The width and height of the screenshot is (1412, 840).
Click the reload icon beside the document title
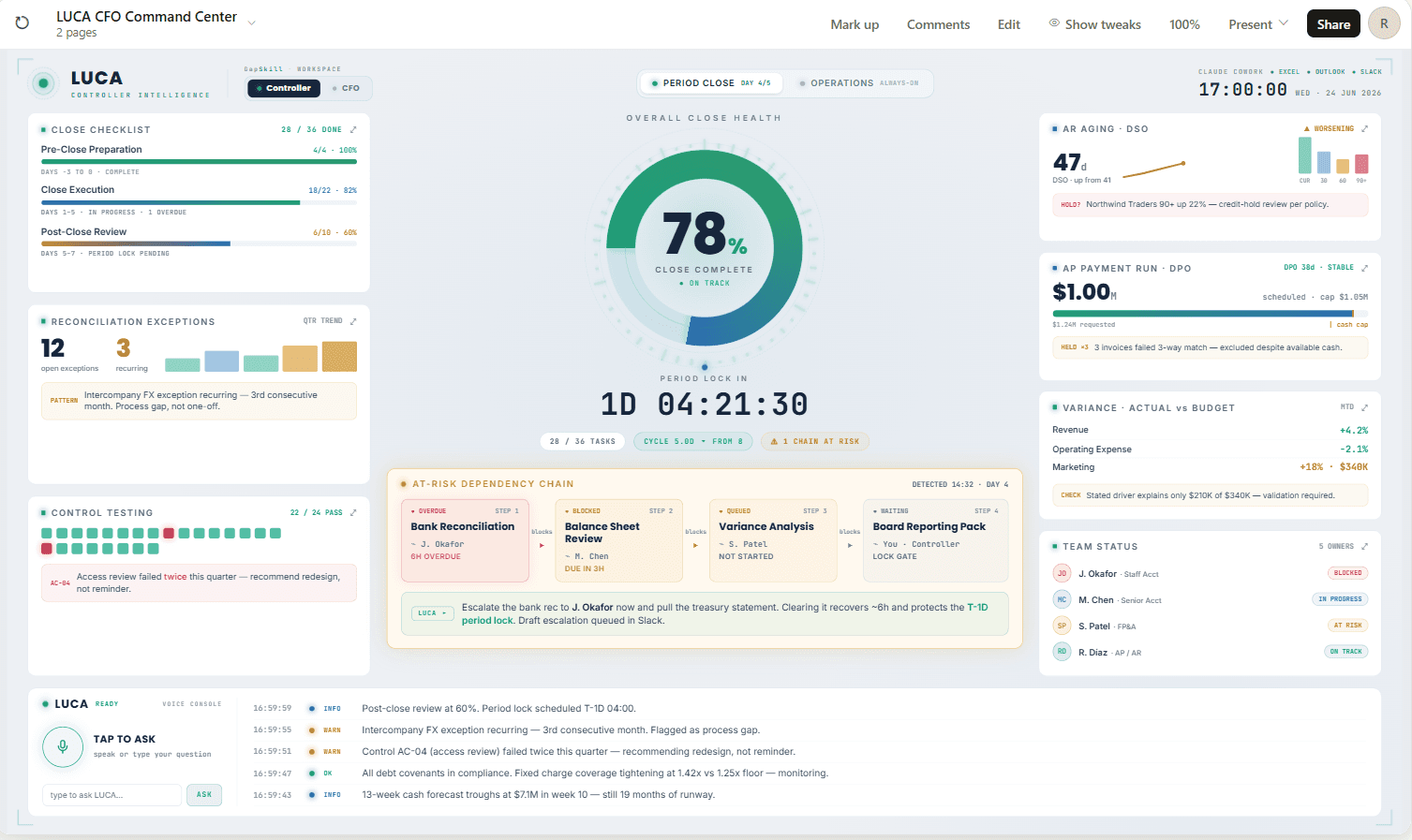tap(22, 22)
